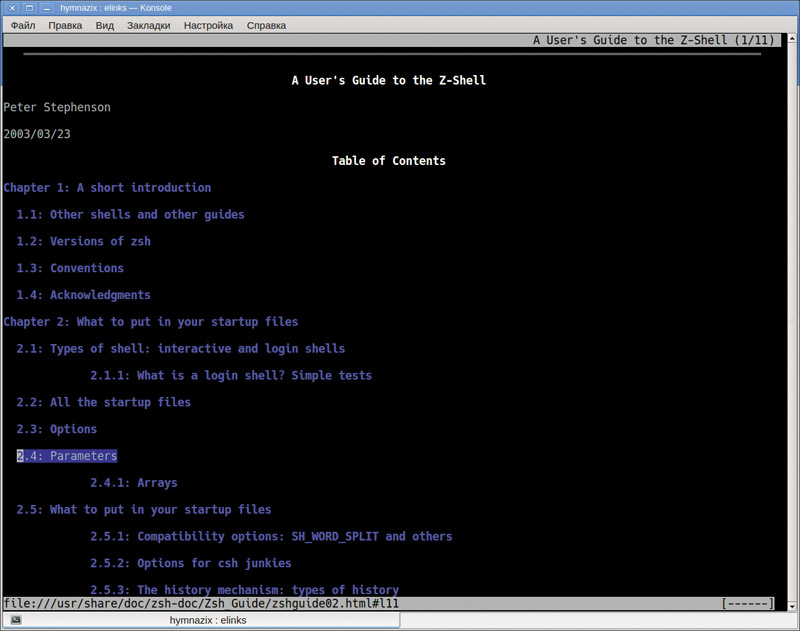Follow Chapter 2: What to put in startup files
Viewport: 800px width, 631px height.
[151, 322]
